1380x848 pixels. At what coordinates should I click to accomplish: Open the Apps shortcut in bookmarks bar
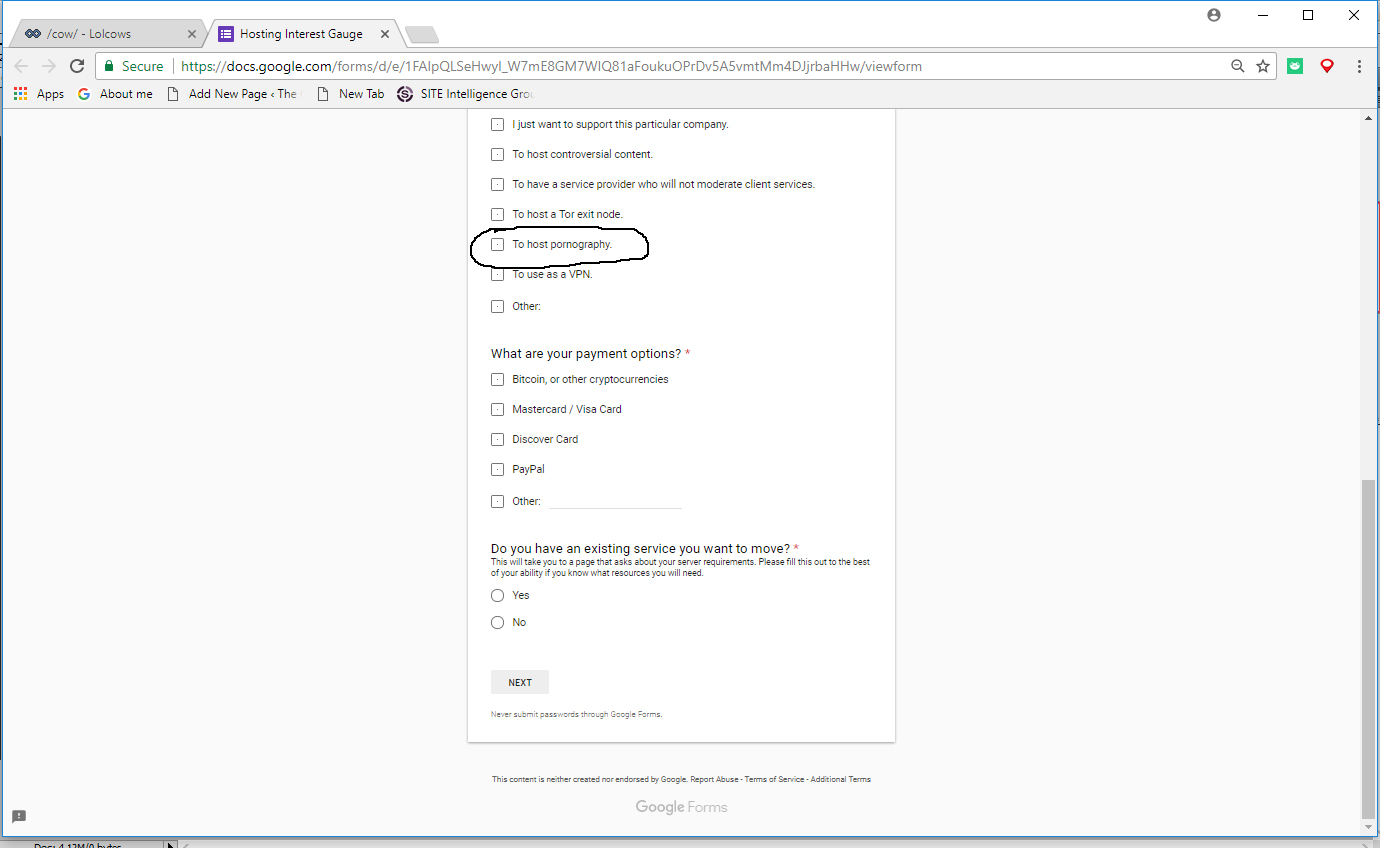click(x=39, y=94)
